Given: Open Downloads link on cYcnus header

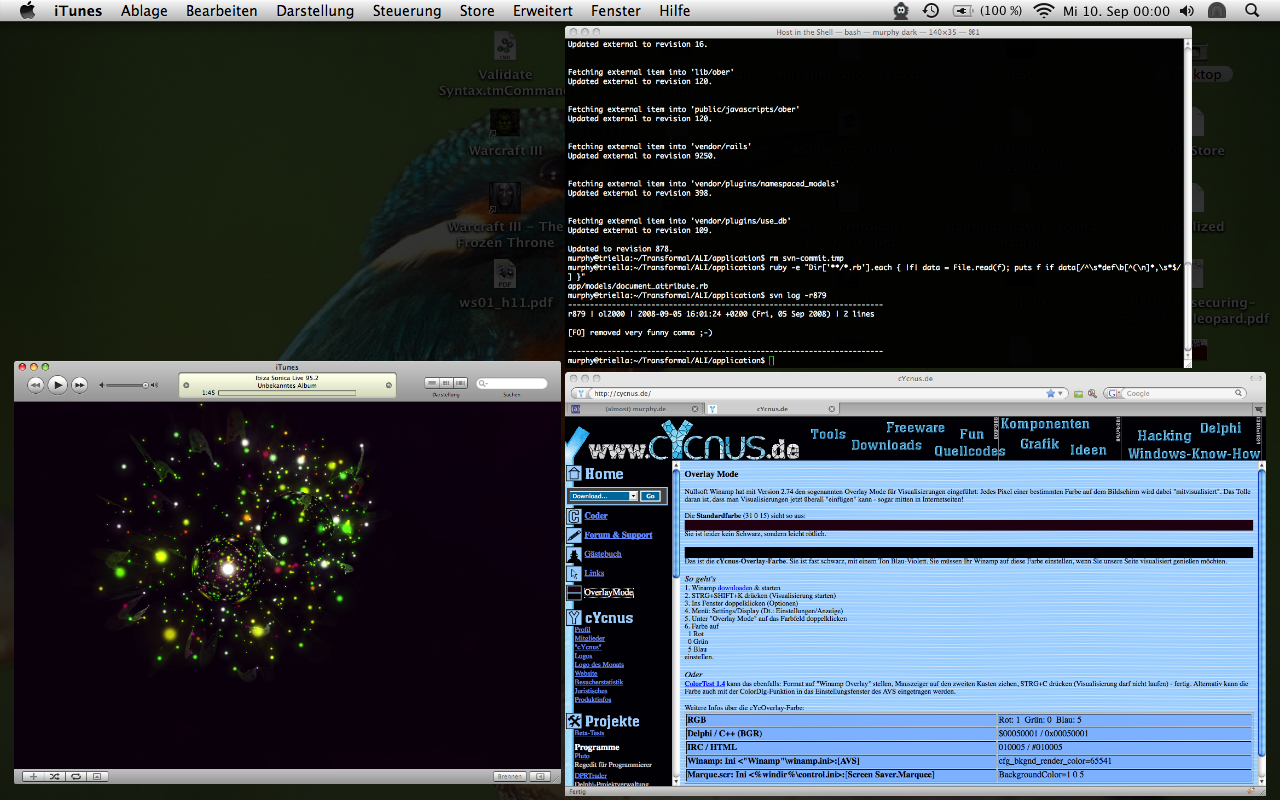Looking at the screenshot, I should click(886, 445).
